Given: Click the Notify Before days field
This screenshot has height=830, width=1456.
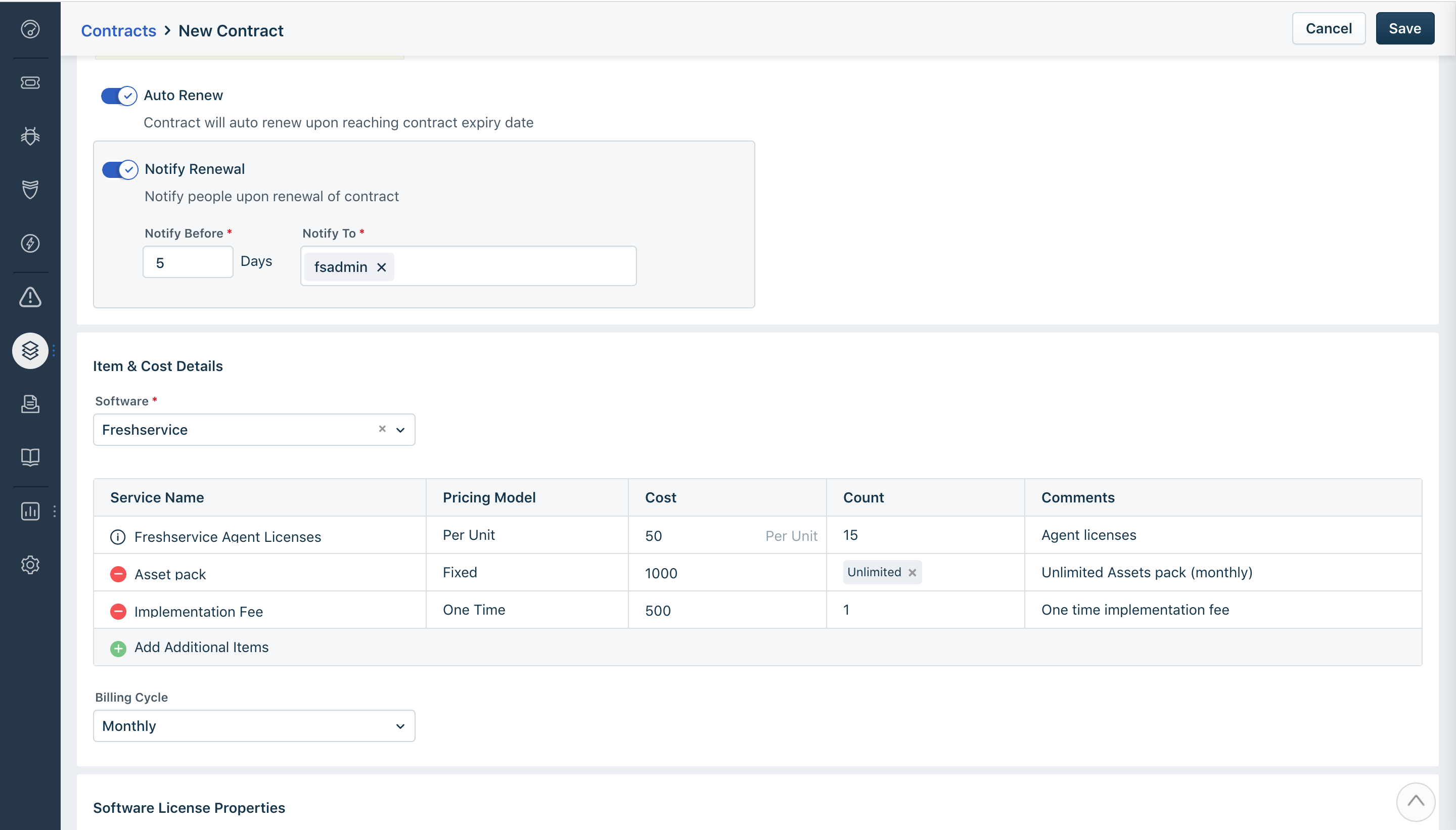Looking at the screenshot, I should point(188,262).
